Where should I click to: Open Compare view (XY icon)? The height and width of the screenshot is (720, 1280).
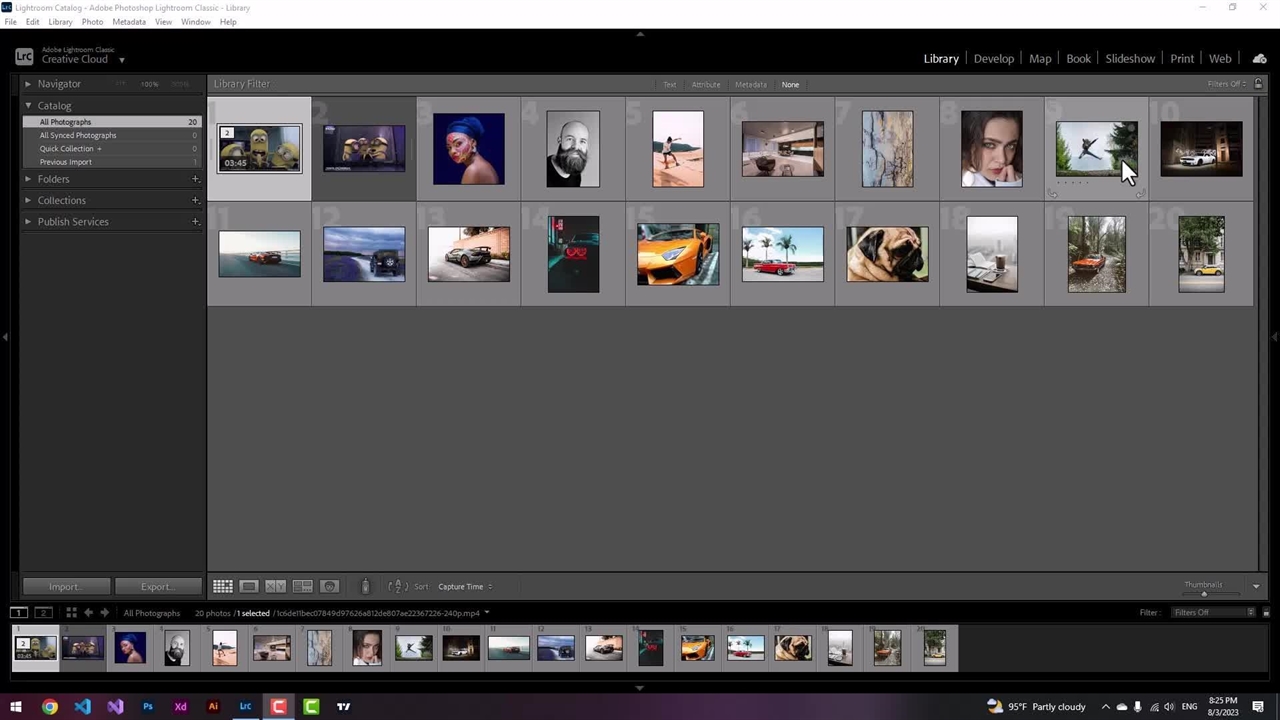(276, 587)
